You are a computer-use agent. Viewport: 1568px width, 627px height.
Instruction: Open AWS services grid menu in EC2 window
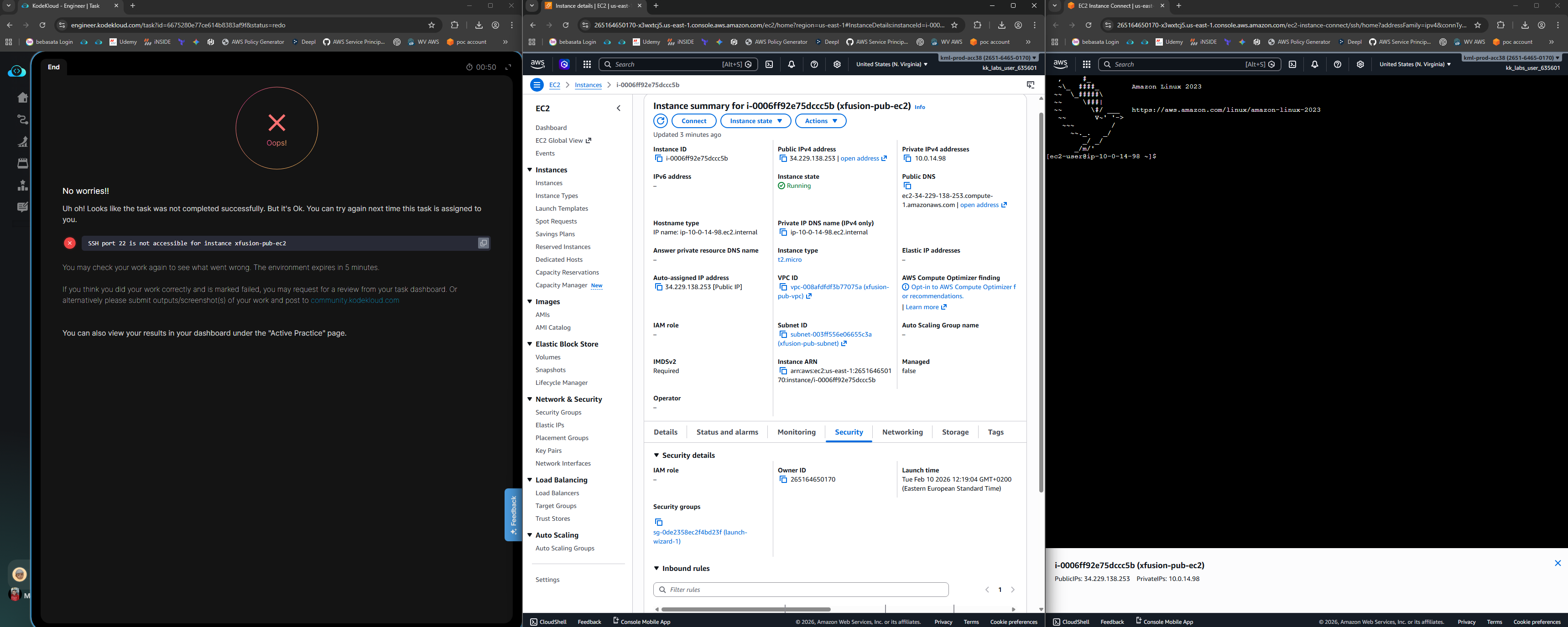pos(587,64)
